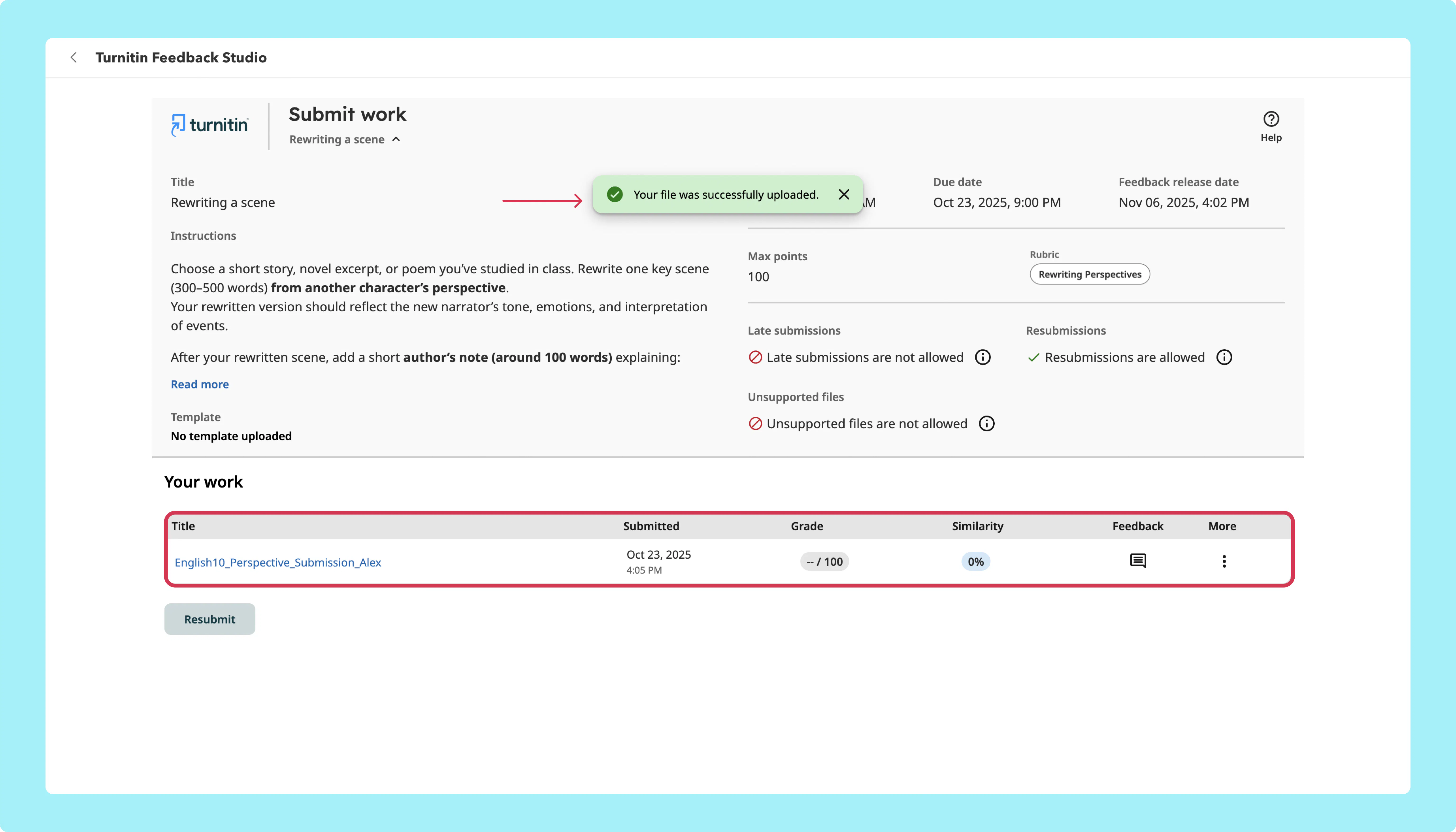Open the Rewriting Perspectives rubric
1456x832 pixels.
[1090, 274]
